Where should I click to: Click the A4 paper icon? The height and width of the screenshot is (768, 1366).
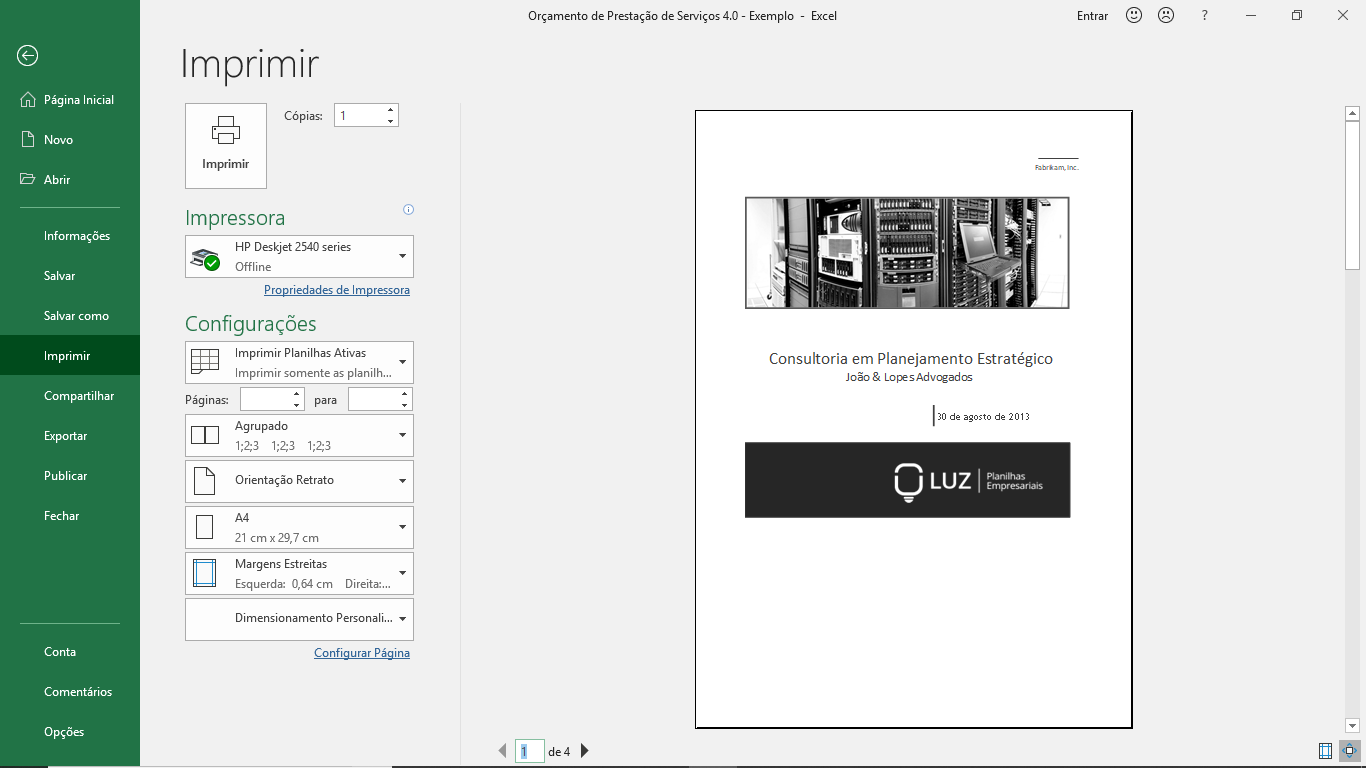click(204, 527)
